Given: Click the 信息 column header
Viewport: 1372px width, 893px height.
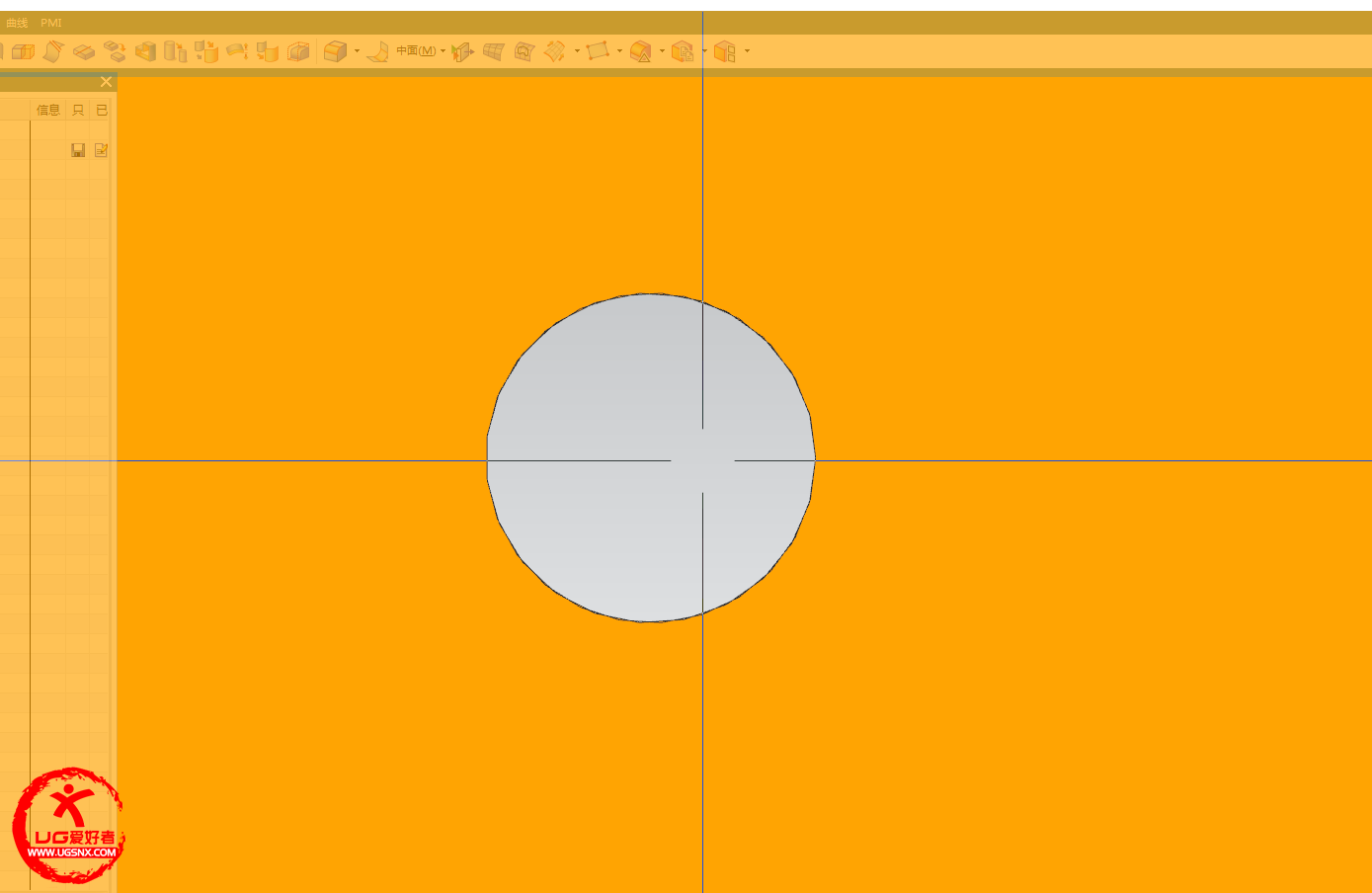Looking at the screenshot, I should tap(48, 110).
